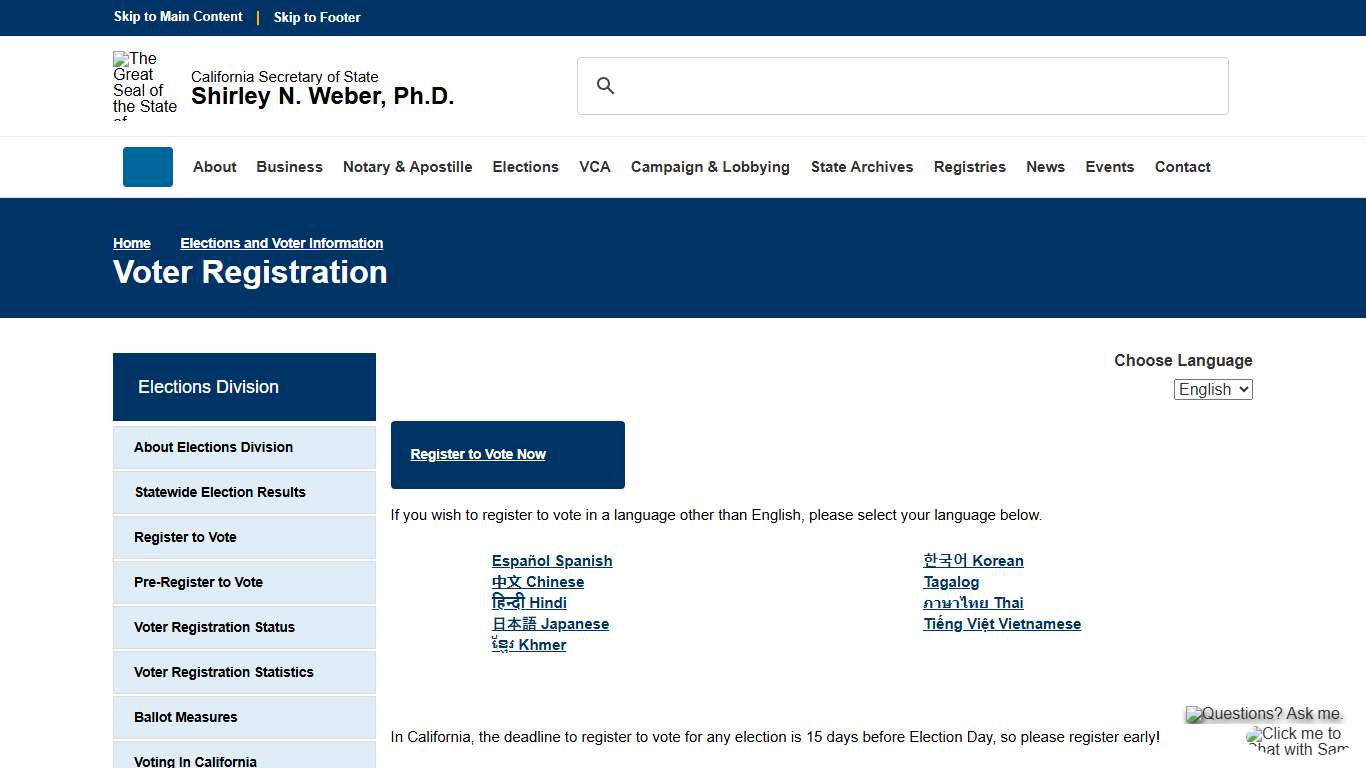The height and width of the screenshot is (768, 1366).
Task: Click the Questions? Ask me bubble
Action: [1264, 713]
